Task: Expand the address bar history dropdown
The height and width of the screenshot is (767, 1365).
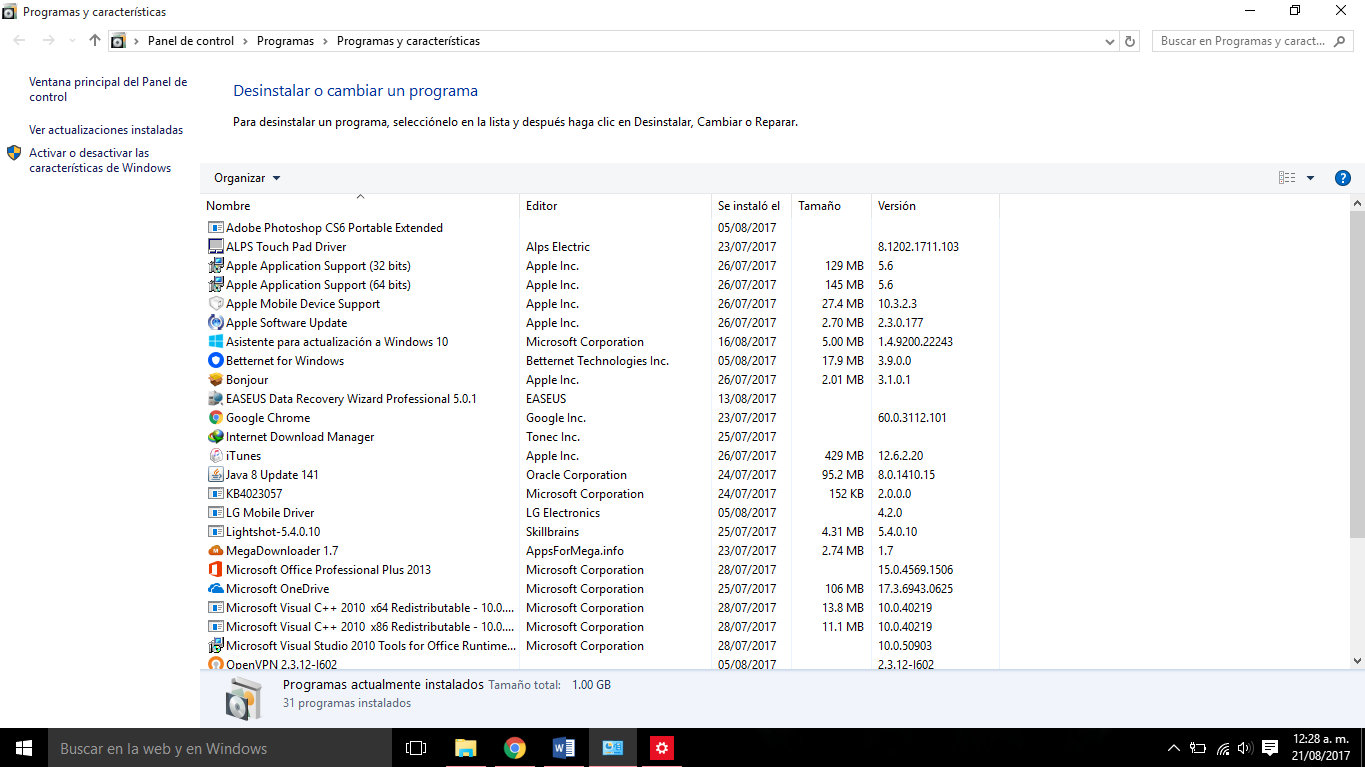Action: click(1110, 41)
